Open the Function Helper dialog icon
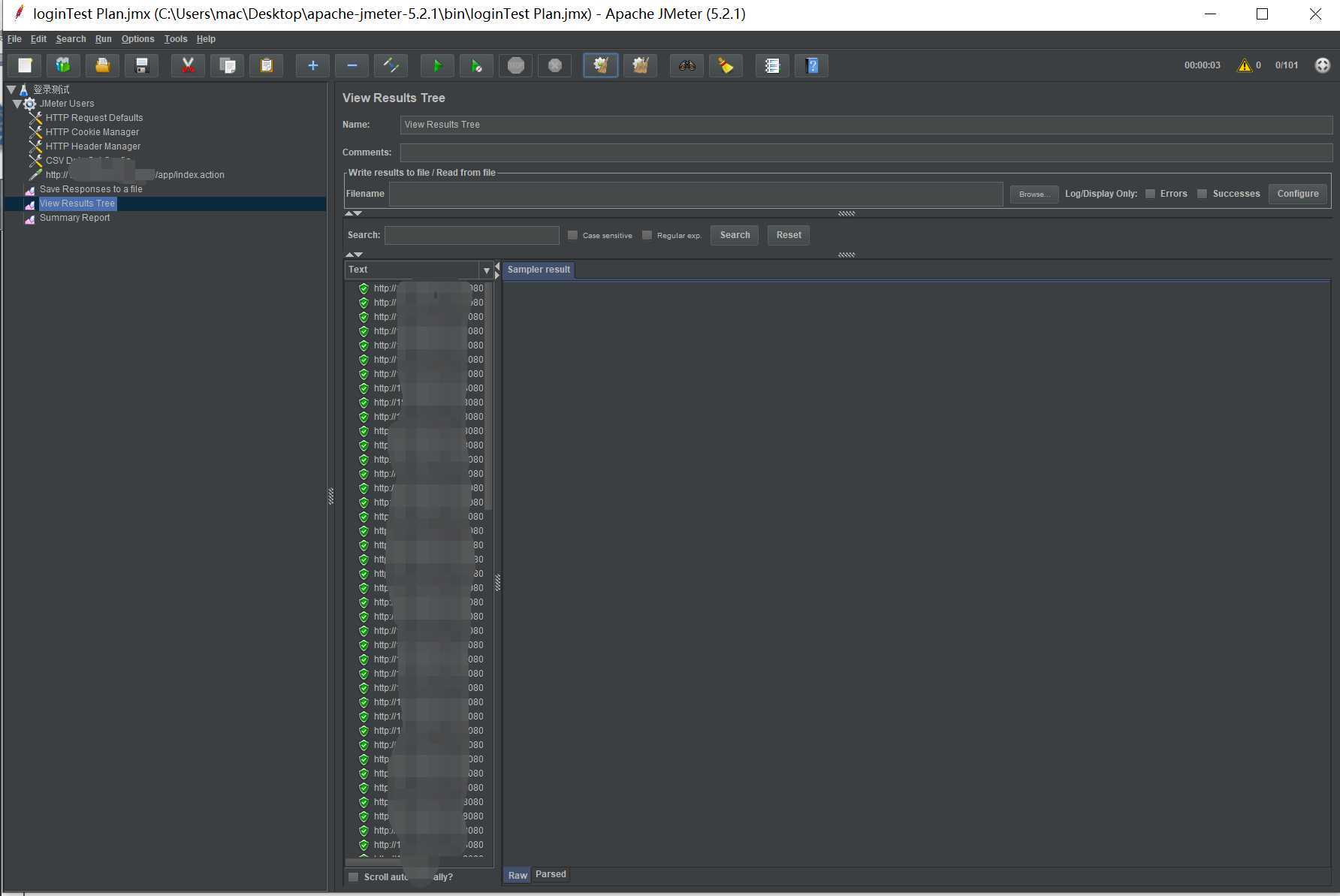The image size is (1340, 896). pyautogui.click(x=772, y=65)
